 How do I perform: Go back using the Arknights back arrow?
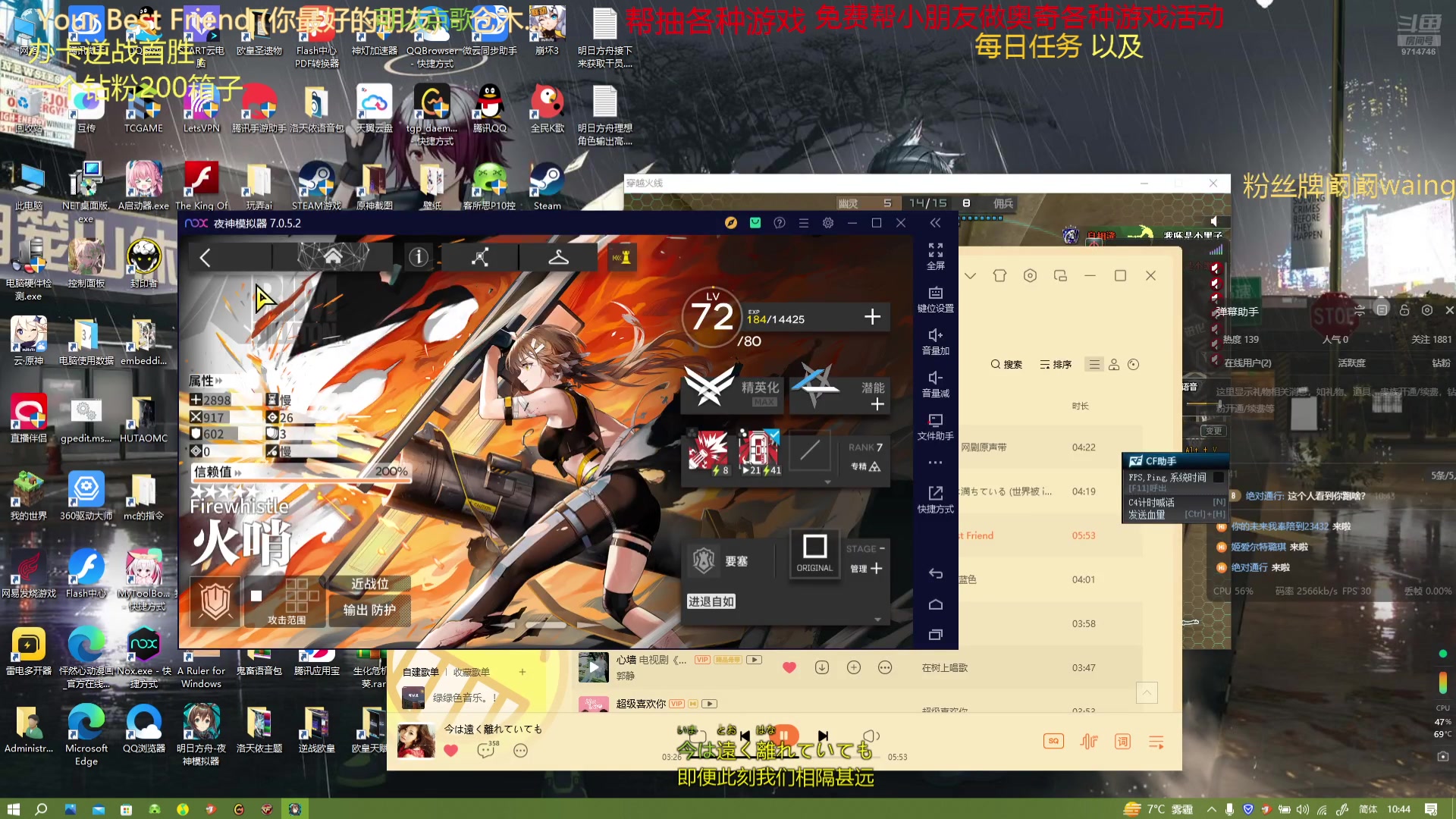pos(205,258)
